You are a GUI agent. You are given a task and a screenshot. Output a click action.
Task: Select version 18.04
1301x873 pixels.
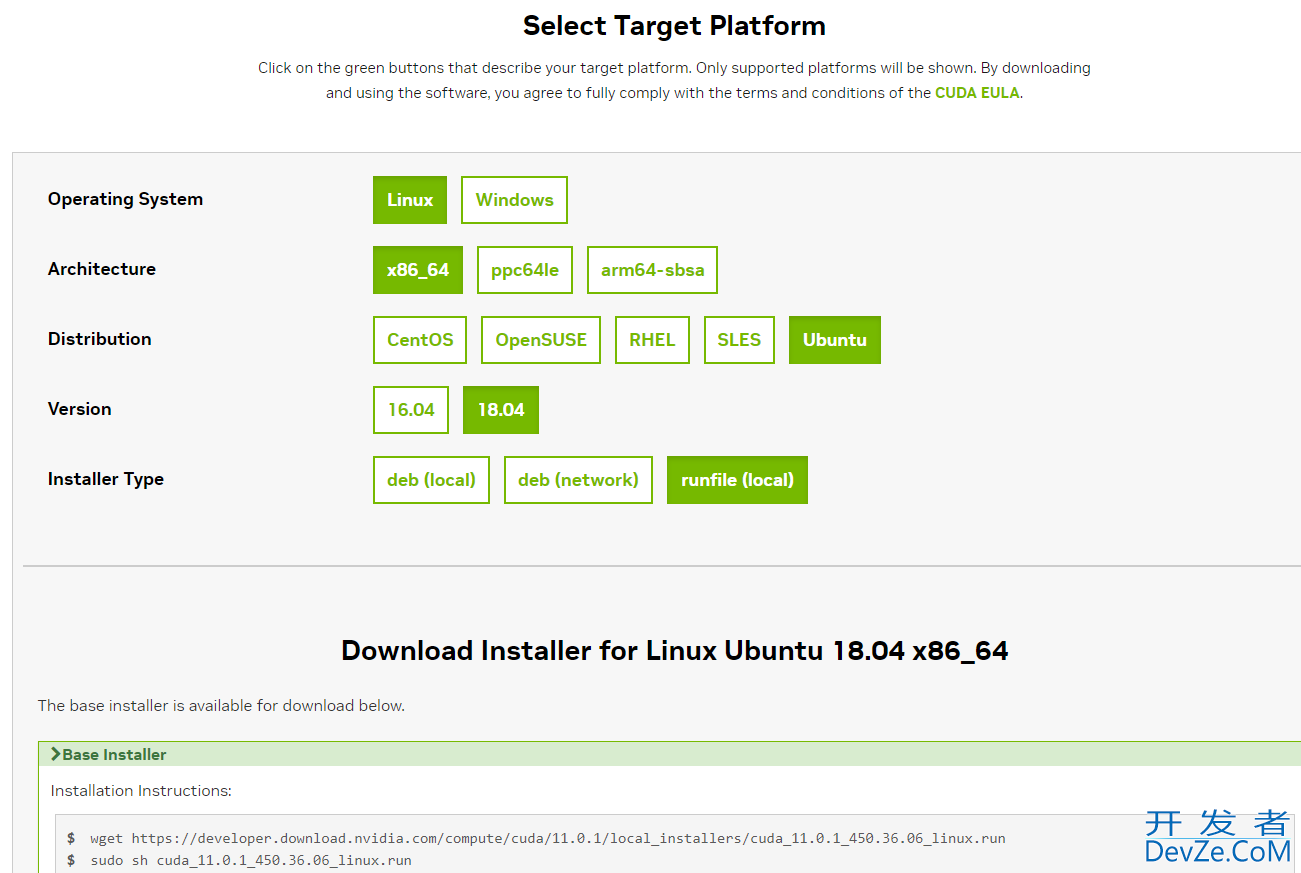point(501,410)
